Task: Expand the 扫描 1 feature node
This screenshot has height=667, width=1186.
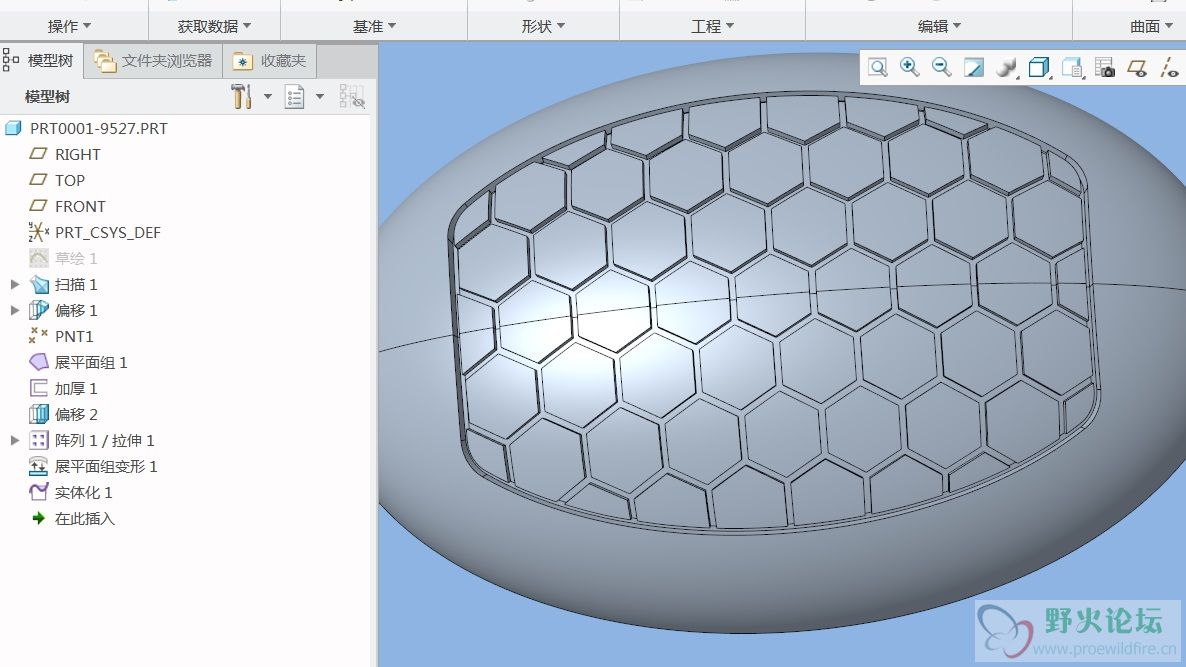Action: (x=14, y=284)
